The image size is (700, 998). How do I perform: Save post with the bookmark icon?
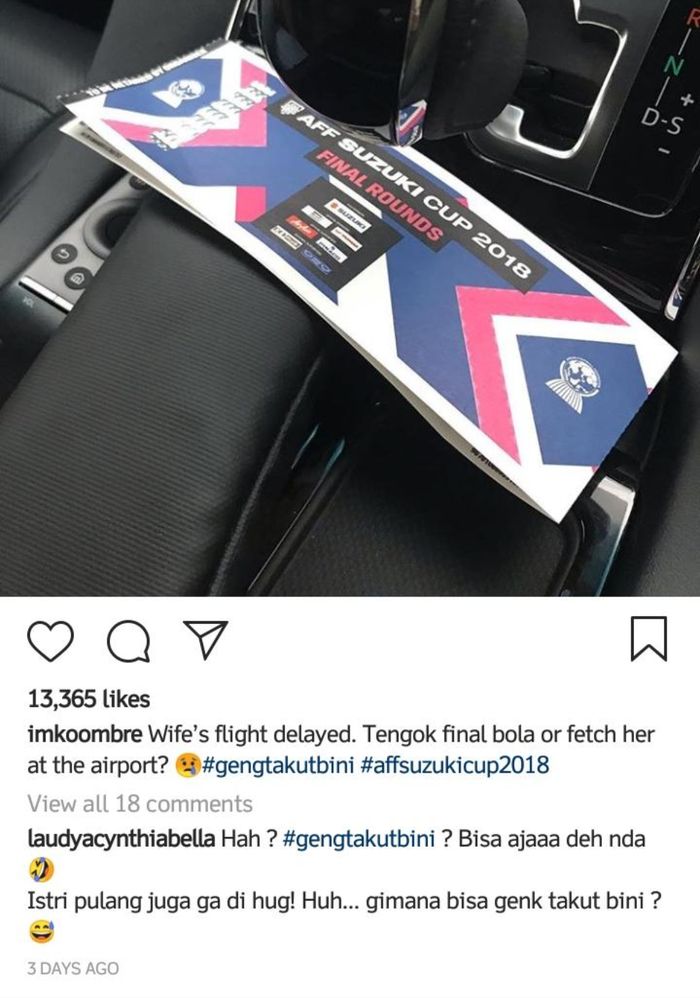648,638
